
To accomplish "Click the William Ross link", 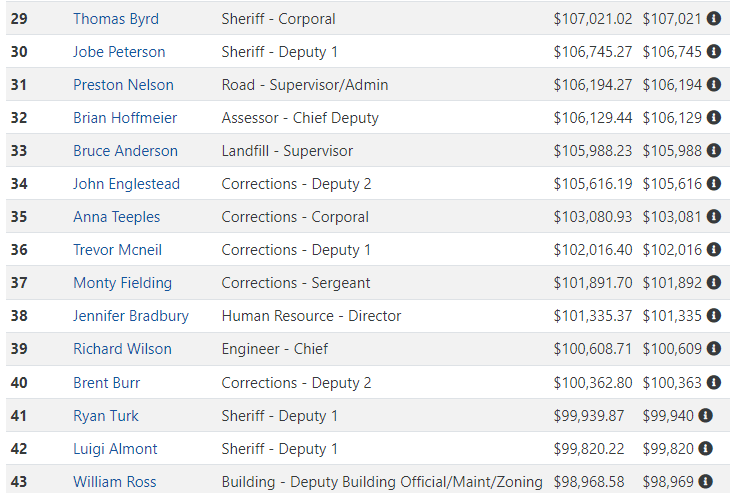I will pos(115,481).
